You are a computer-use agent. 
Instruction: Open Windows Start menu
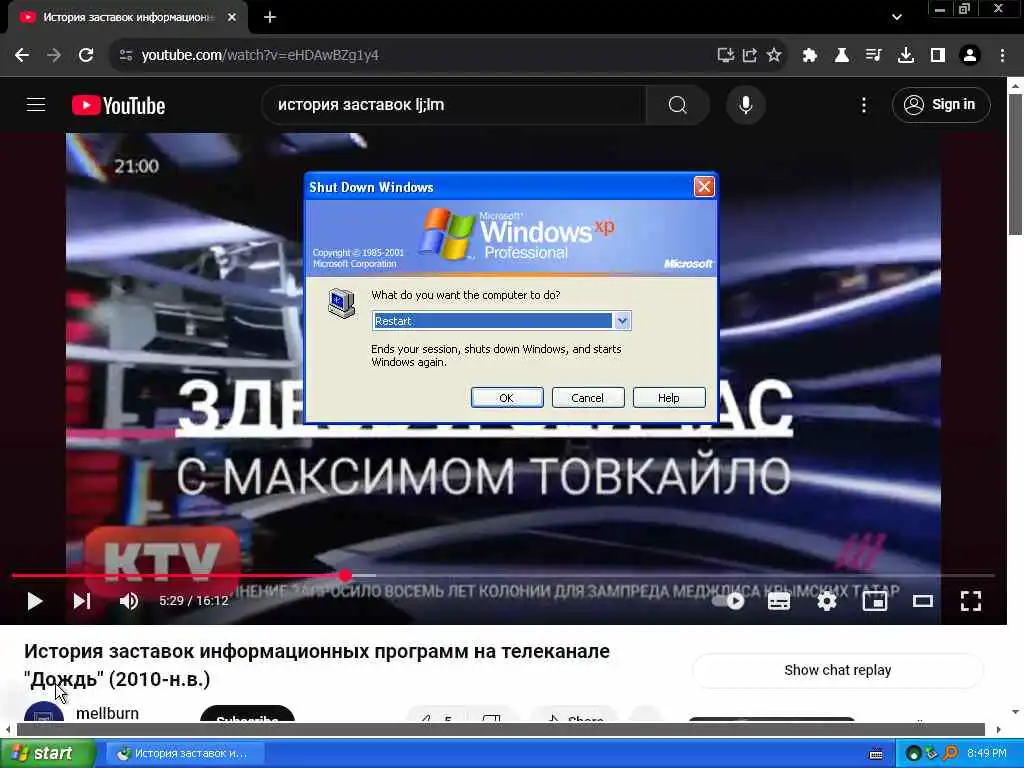(47, 753)
